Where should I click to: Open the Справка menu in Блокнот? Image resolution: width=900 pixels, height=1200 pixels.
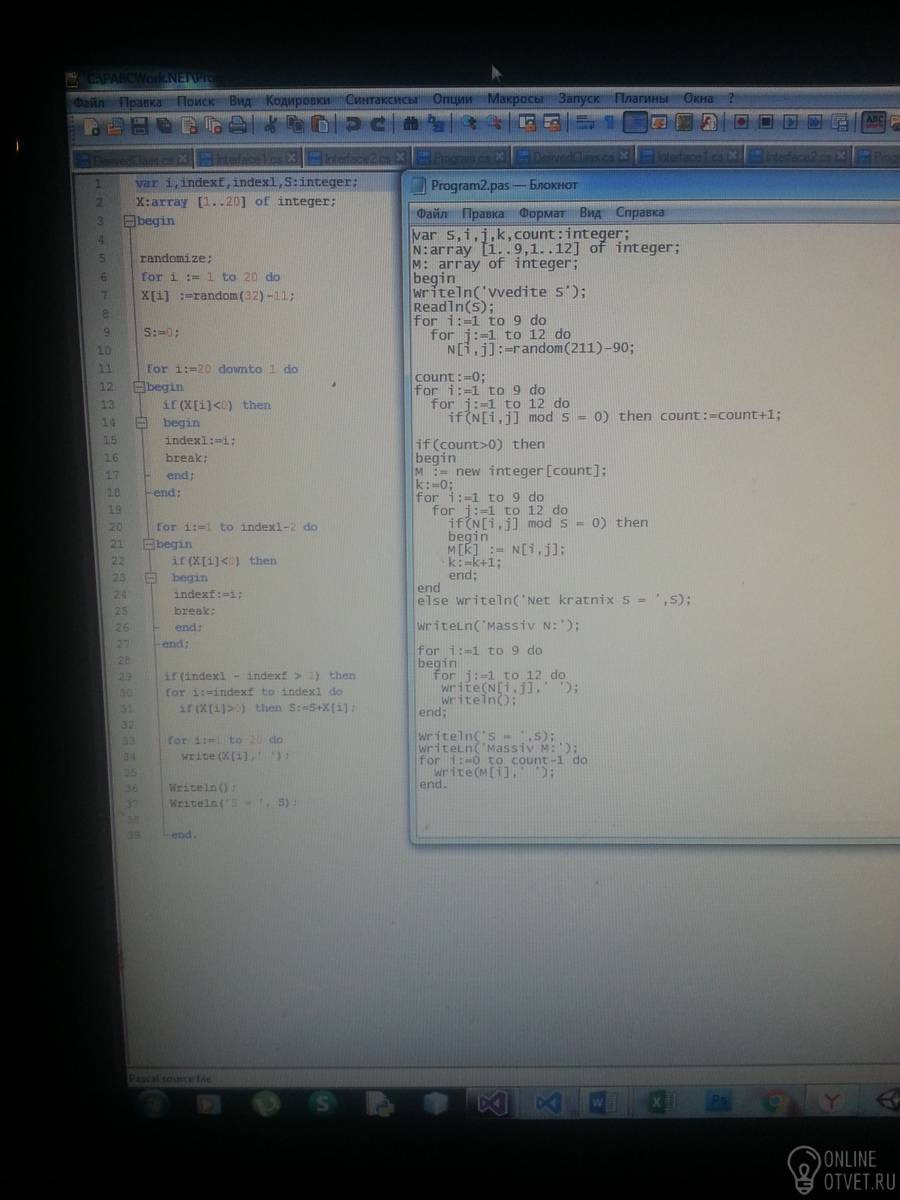tap(640, 213)
